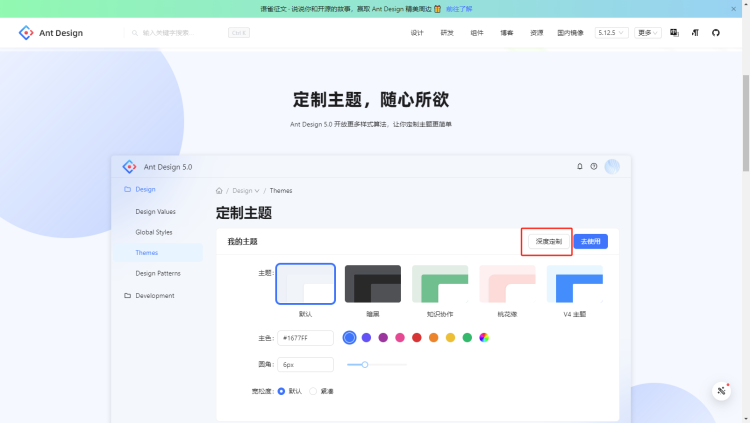
Task: Click the home icon in the breadcrumb
Action: pyautogui.click(x=219, y=190)
